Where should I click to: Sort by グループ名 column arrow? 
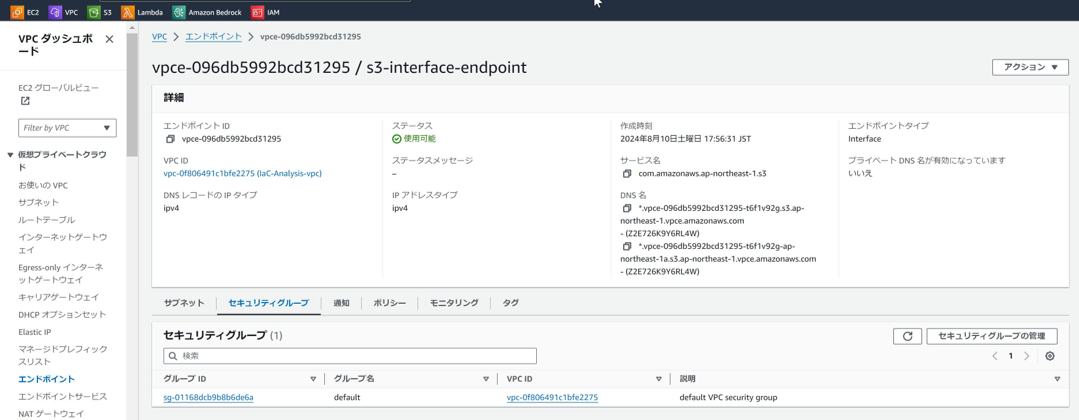click(485, 379)
